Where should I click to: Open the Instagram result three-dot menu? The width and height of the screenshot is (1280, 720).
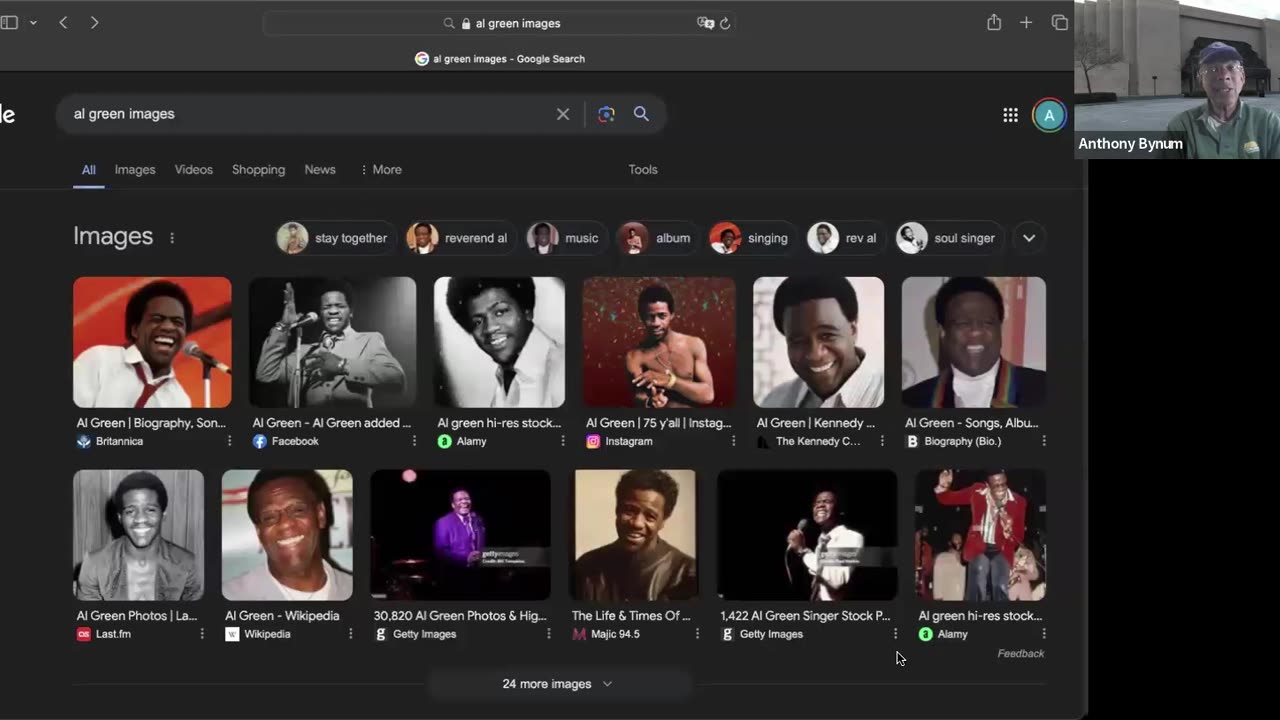tap(733, 441)
